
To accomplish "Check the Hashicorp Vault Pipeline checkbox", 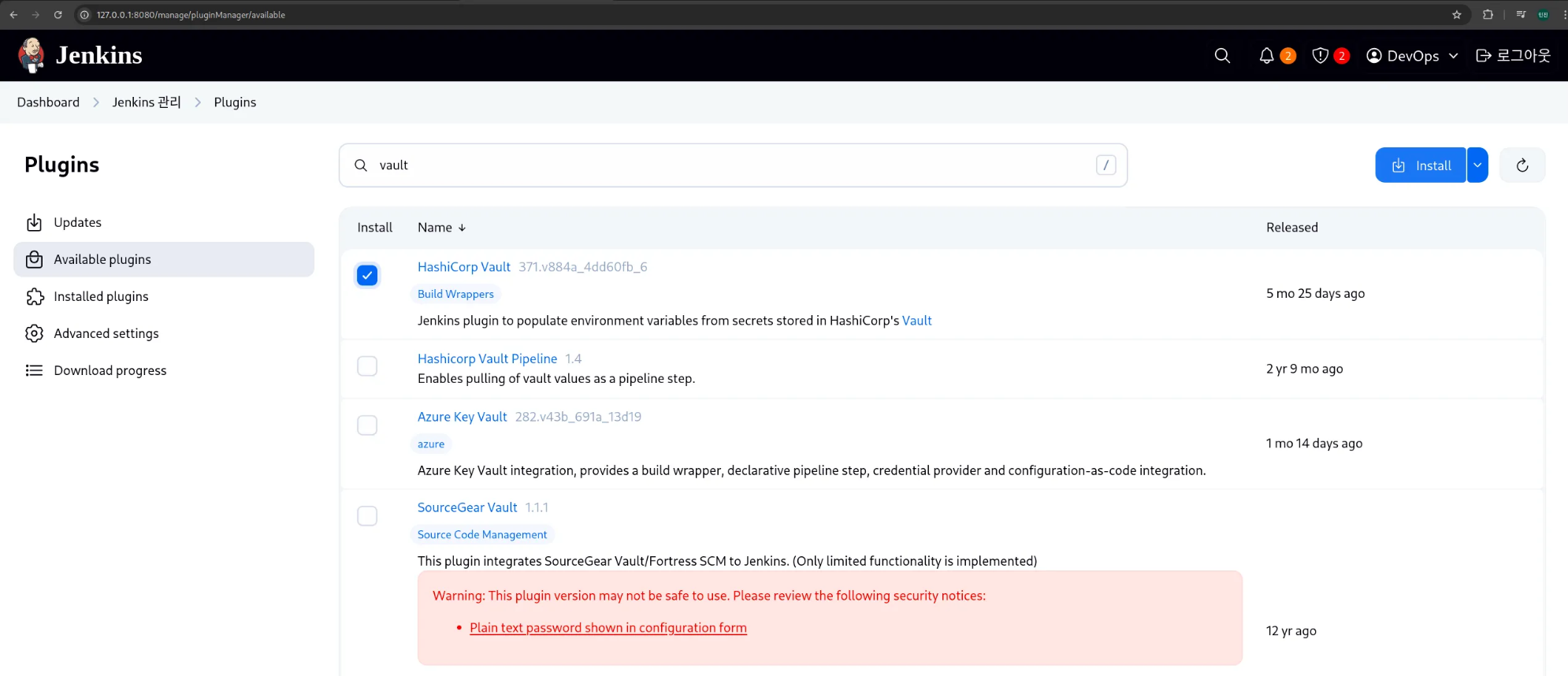I will pyautogui.click(x=367, y=366).
